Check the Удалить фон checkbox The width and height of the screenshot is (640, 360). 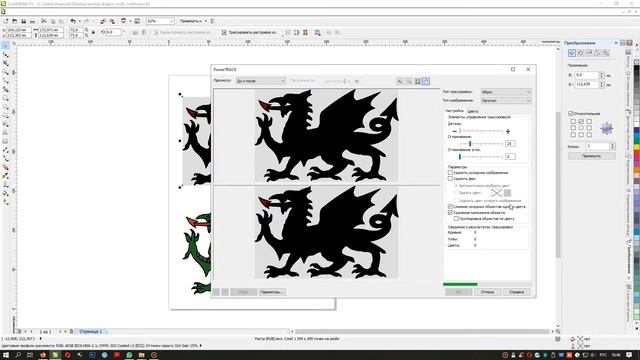pyautogui.click(x=451, y=178)
